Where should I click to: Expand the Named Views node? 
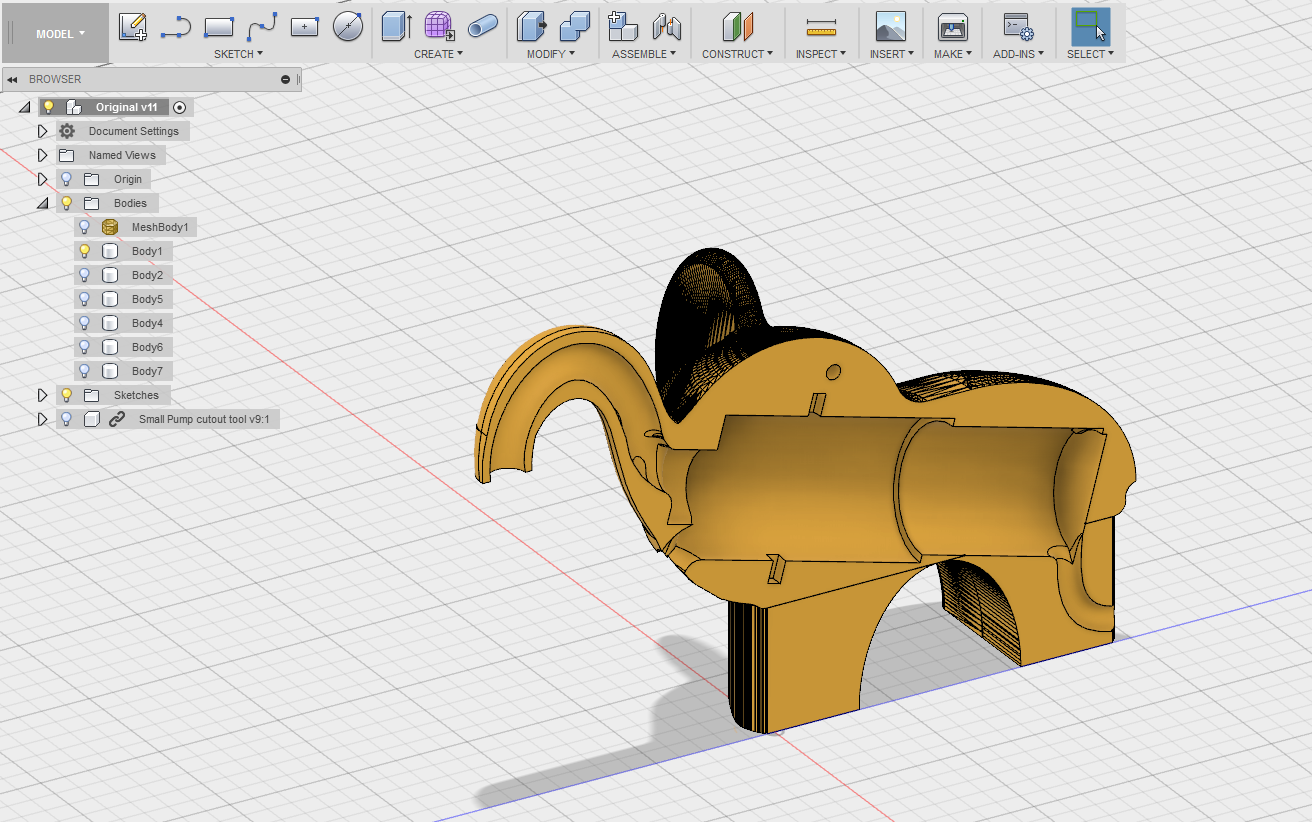[42, 155]
